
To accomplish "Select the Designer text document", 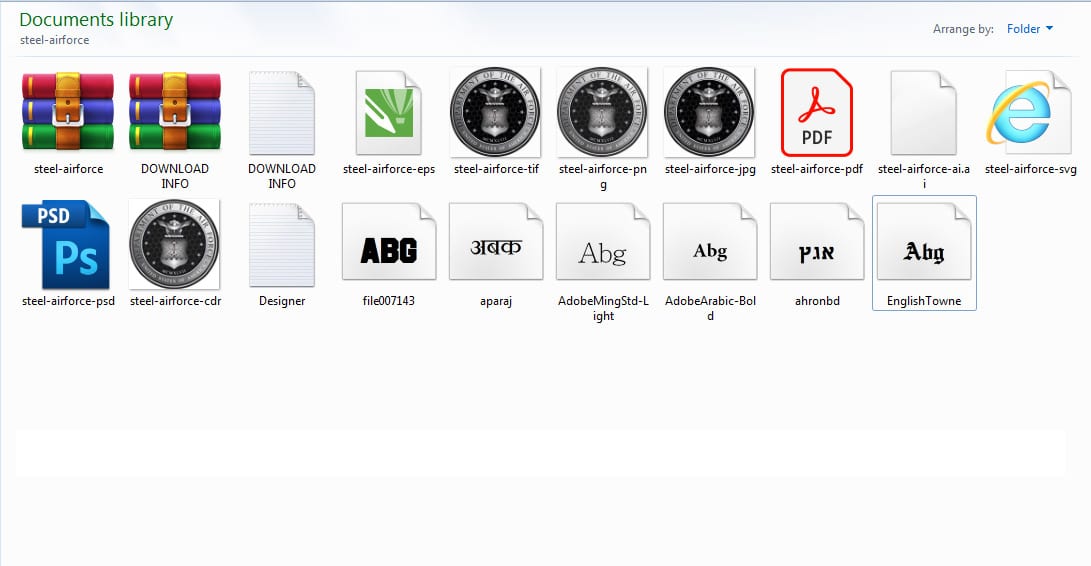I will [282, 244].
